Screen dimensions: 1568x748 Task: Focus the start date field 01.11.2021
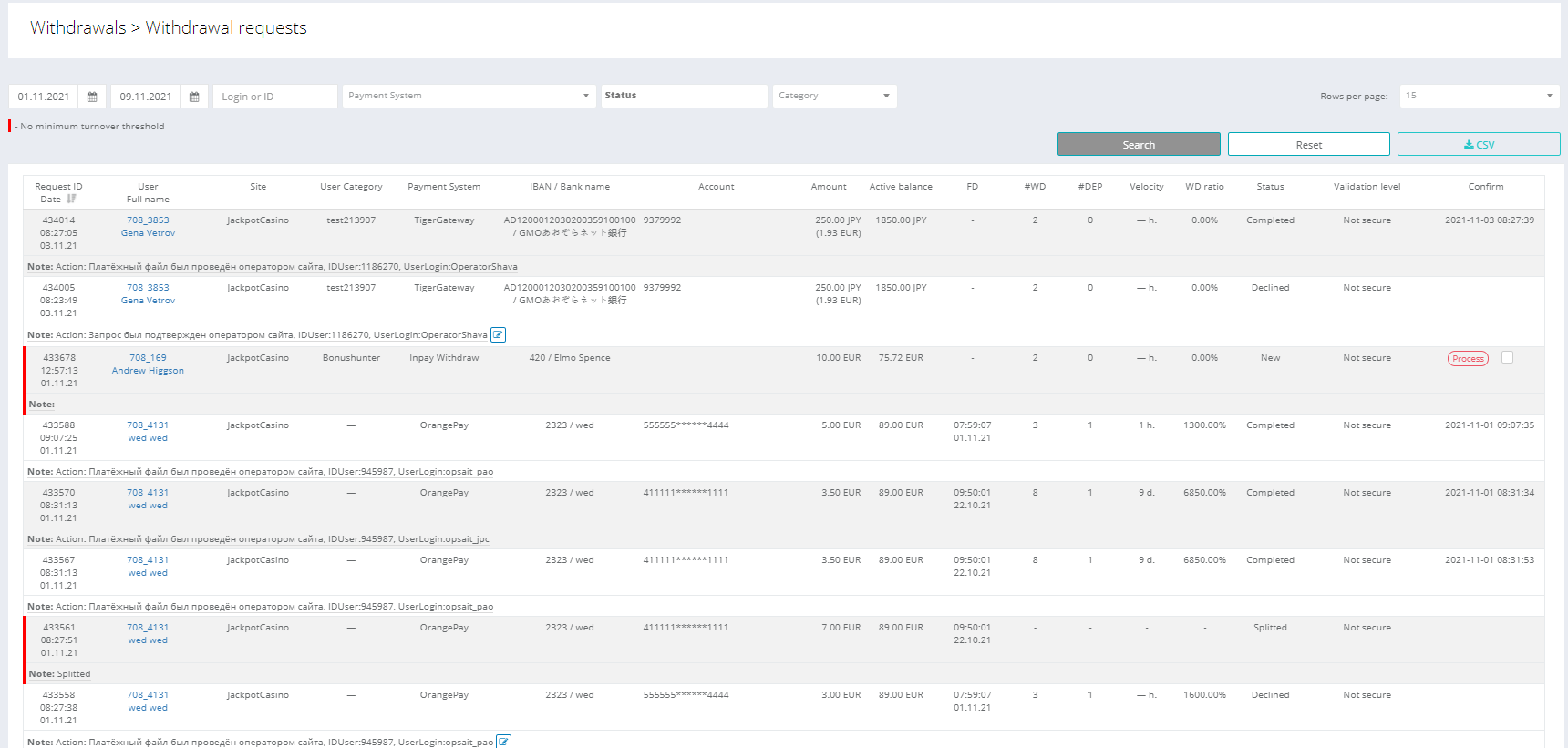tap(44, 97)
